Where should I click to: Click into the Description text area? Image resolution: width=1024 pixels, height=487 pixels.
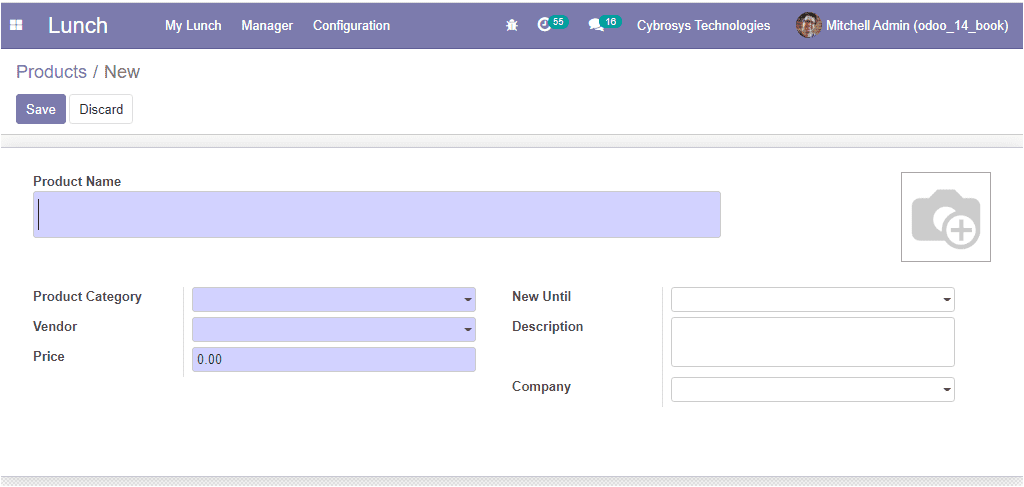pos(812,342)
